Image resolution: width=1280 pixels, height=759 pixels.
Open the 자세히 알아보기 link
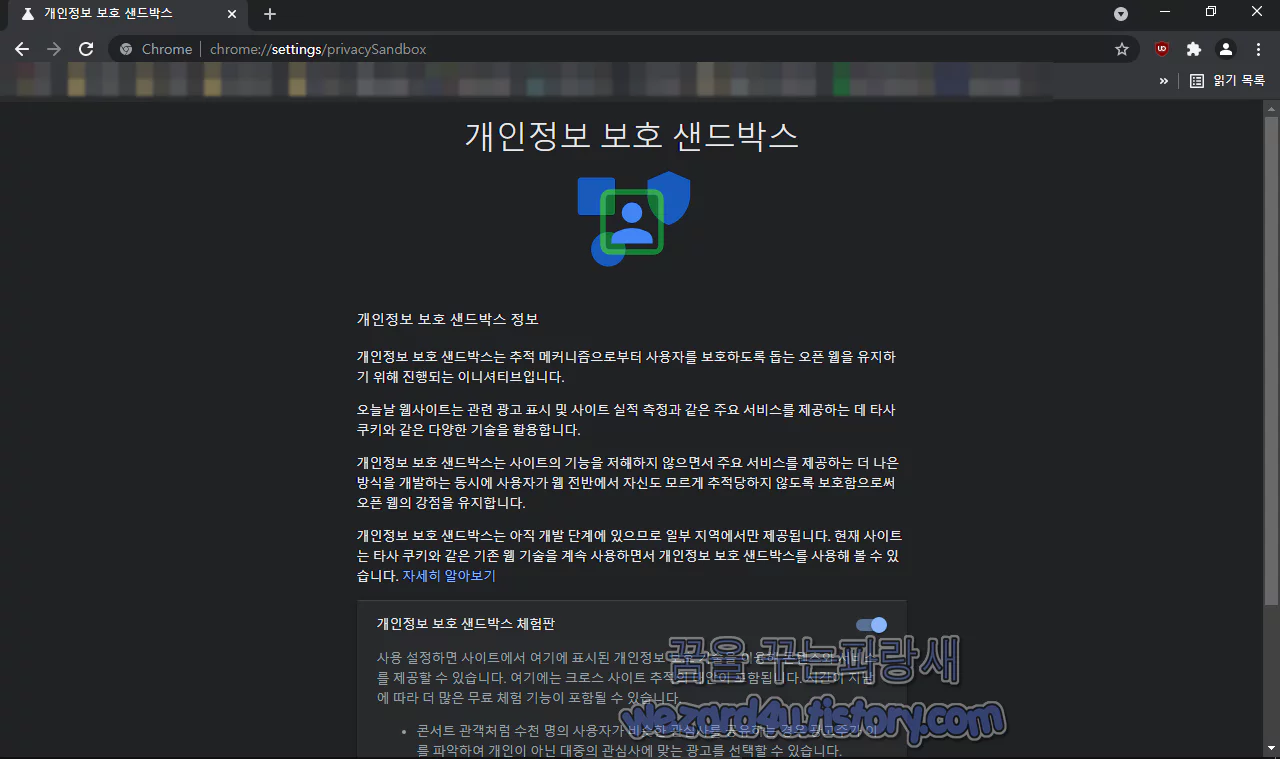tap(449, 576)
